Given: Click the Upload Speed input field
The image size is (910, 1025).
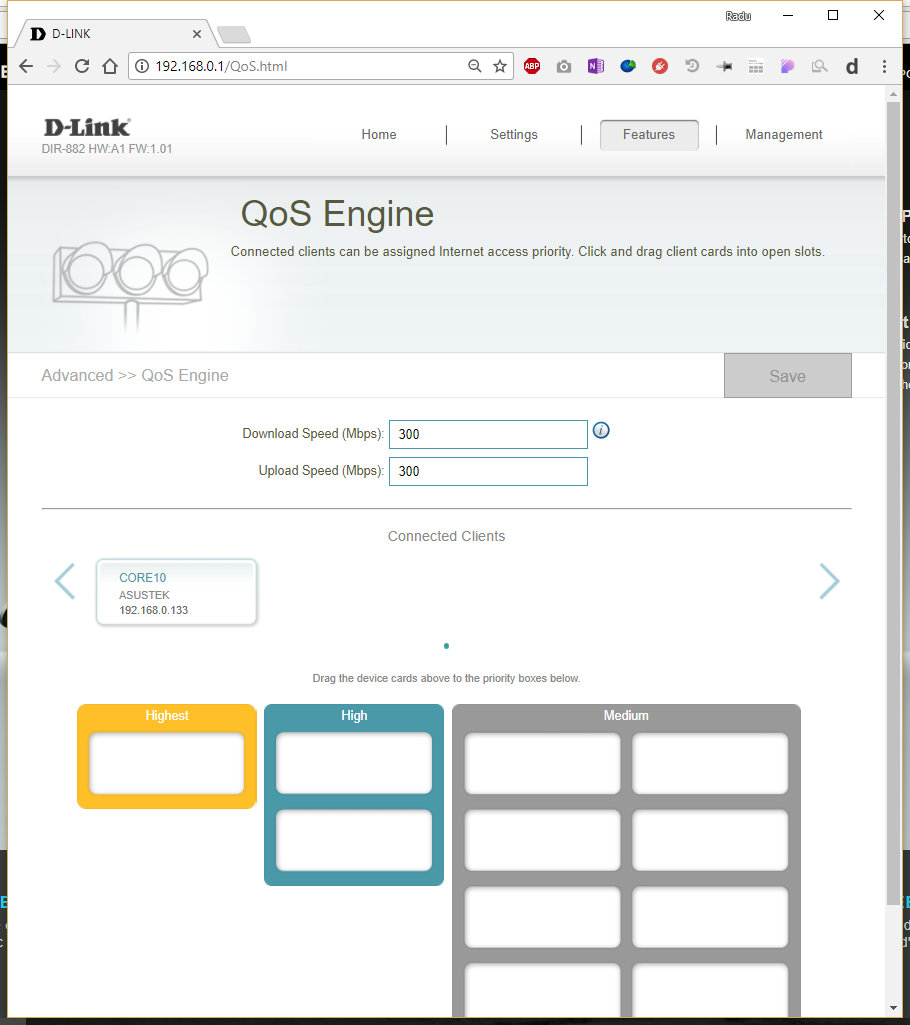Looking at the screenshot, I should coord(487,471).
